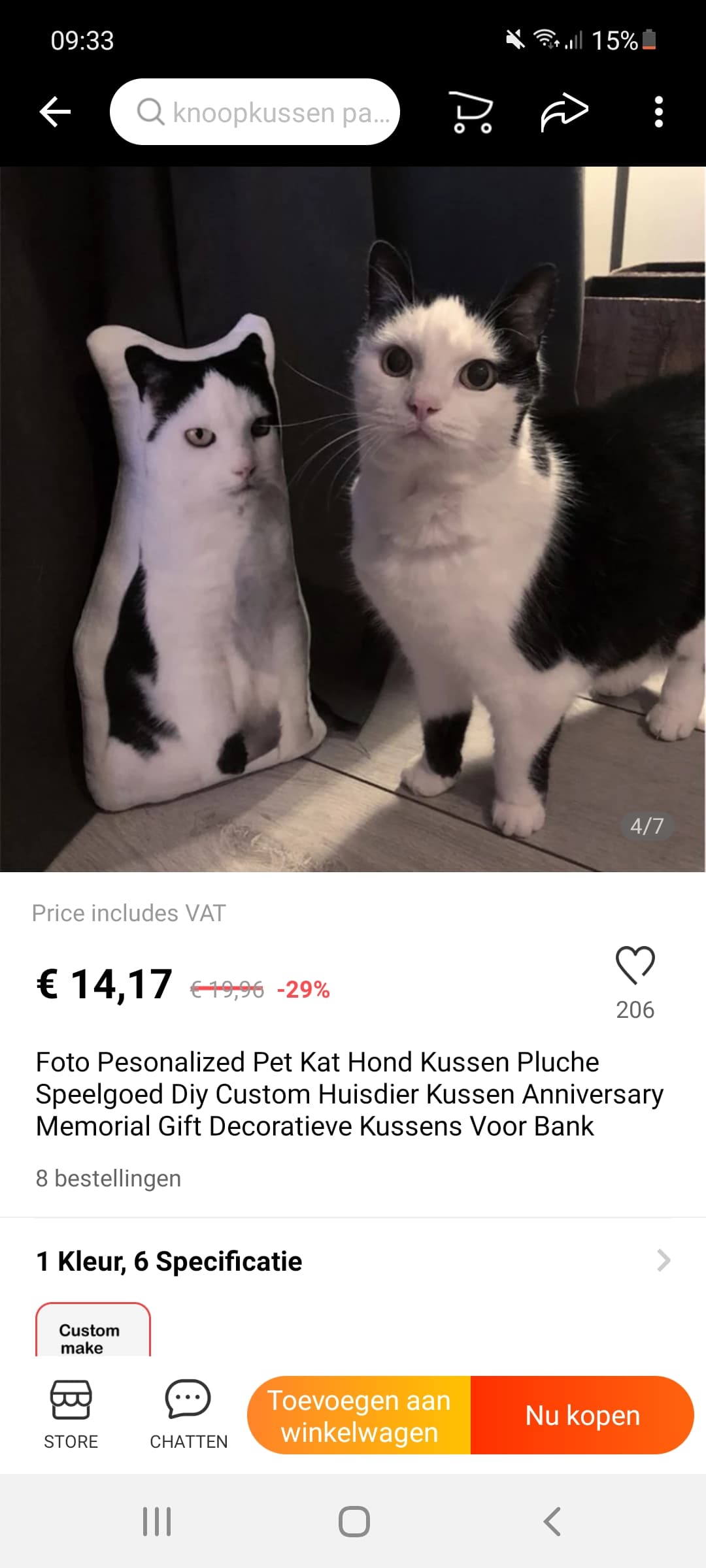The width and height of the screenshot is (706, 1568).
Task: Tap Toevoegen aan winkelwagen button
Action: [359, 1415]
